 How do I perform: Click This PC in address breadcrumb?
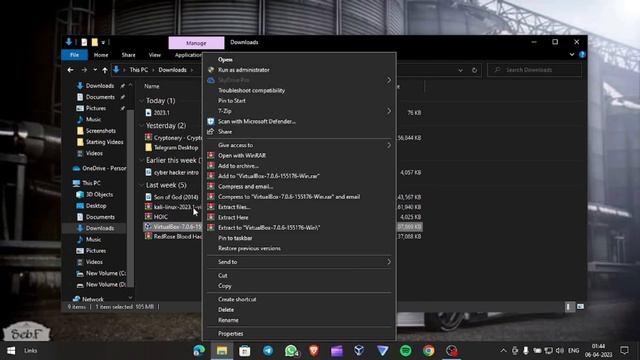[x=139, y=70]
